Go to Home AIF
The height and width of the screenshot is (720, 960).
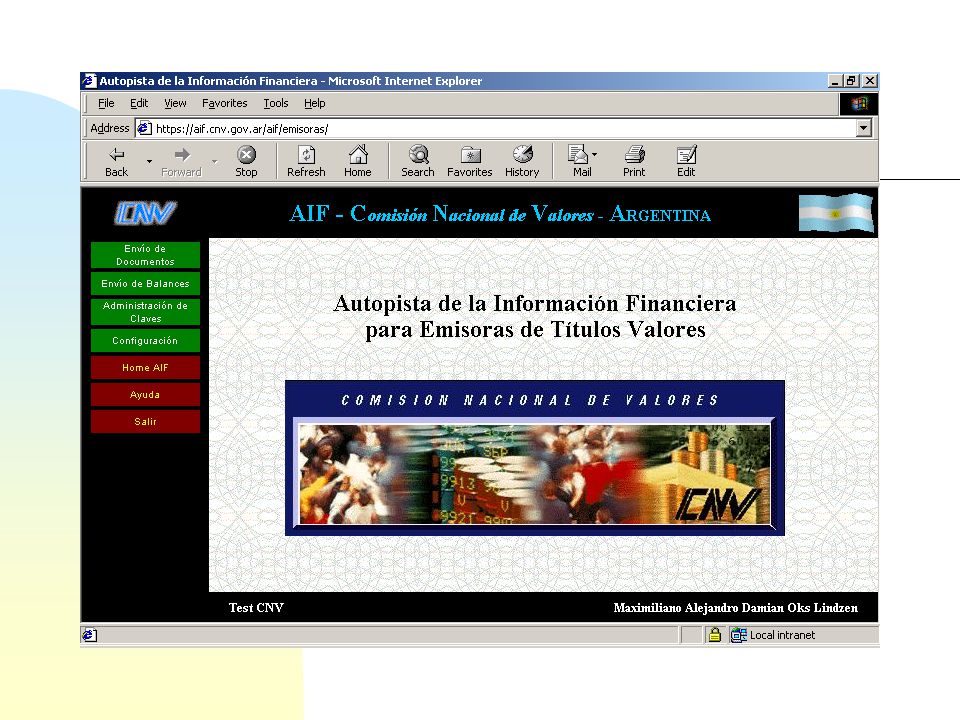pyautogui.click(x=145, y=367)
